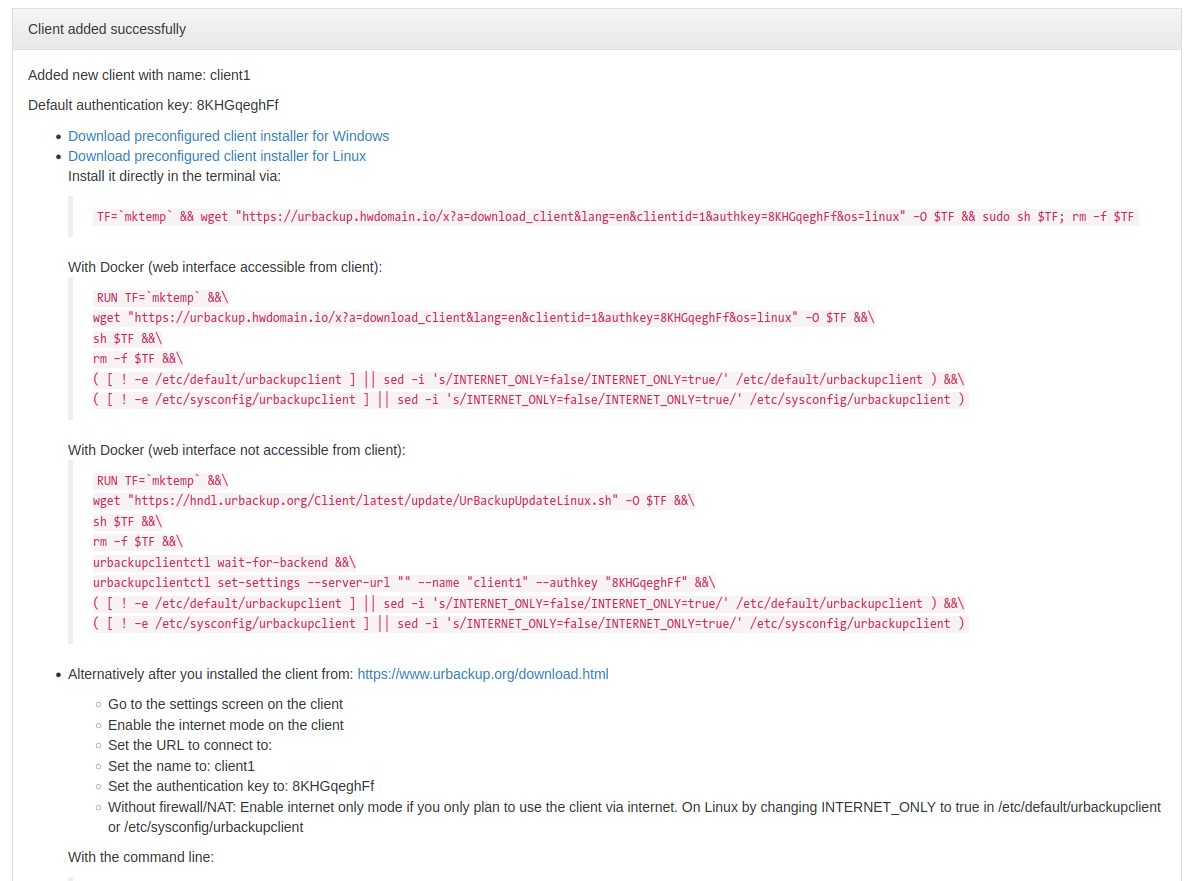Click the "urbackupclientctl set-settings --server-url" command
The image size is (1191, 881).
[404, 583]
